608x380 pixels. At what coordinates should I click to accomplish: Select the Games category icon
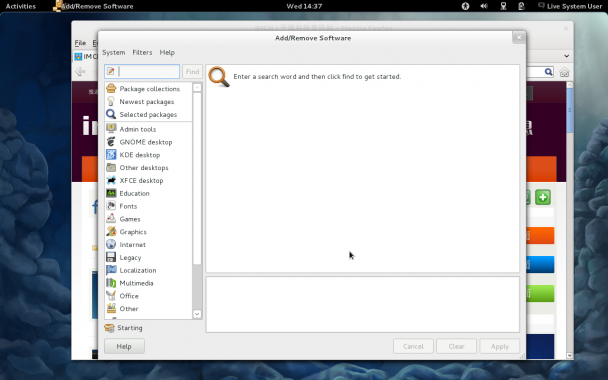coord(111,218)
